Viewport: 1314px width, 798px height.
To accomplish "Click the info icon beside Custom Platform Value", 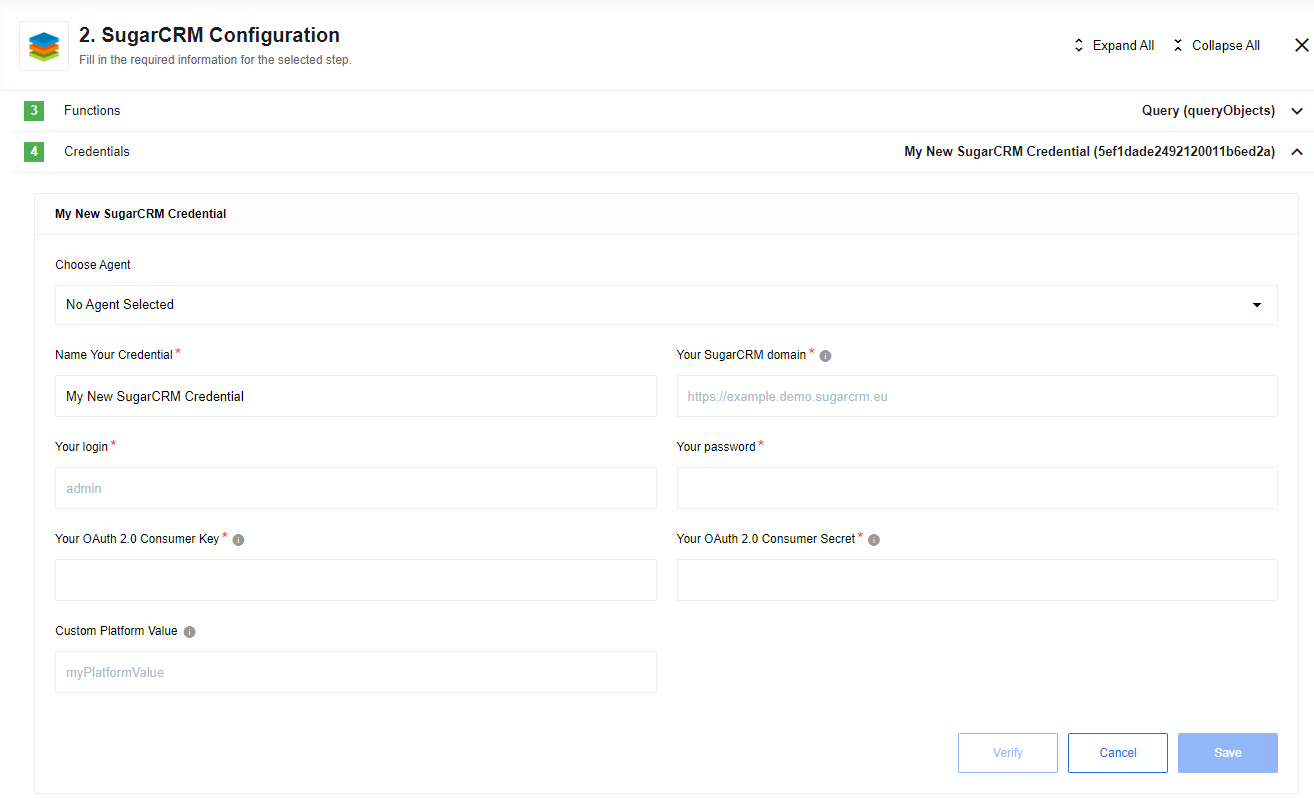I will tap(190, 631).
